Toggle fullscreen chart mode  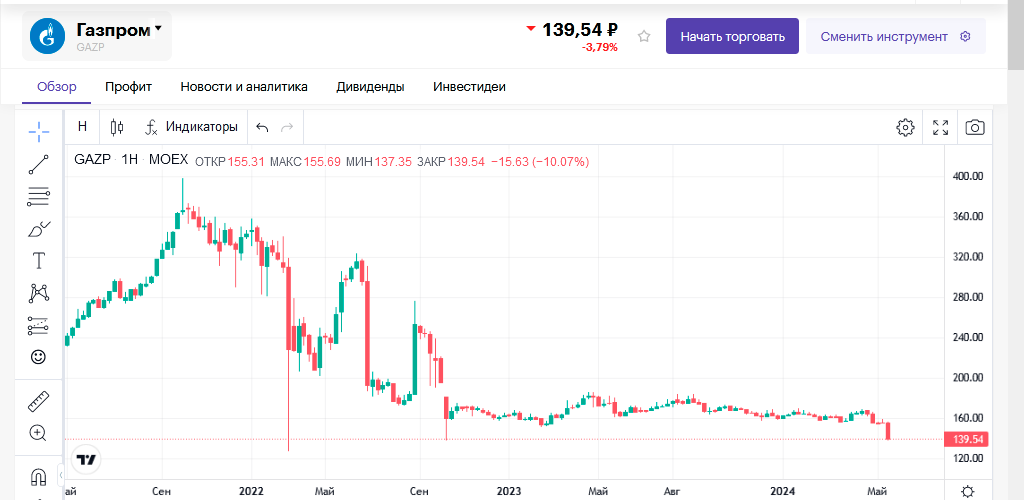(940, 127)
